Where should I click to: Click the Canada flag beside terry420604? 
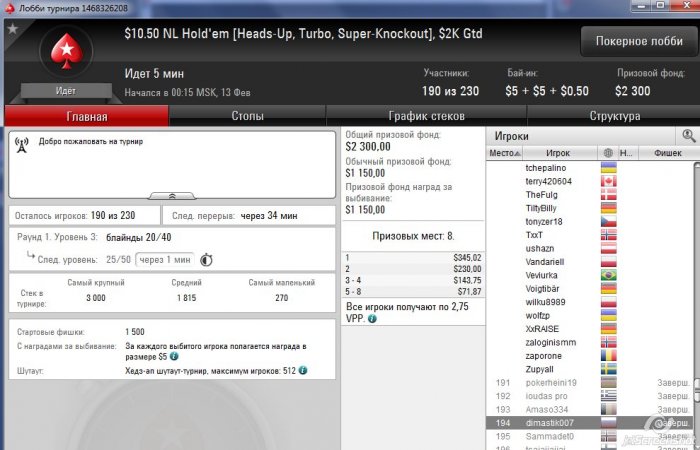pyautogui.click(x=608, y=181)
